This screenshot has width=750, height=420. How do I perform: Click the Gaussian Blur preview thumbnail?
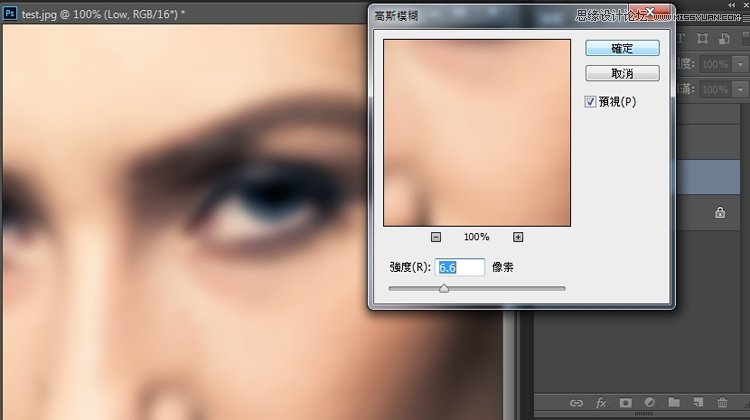(477, 133)
